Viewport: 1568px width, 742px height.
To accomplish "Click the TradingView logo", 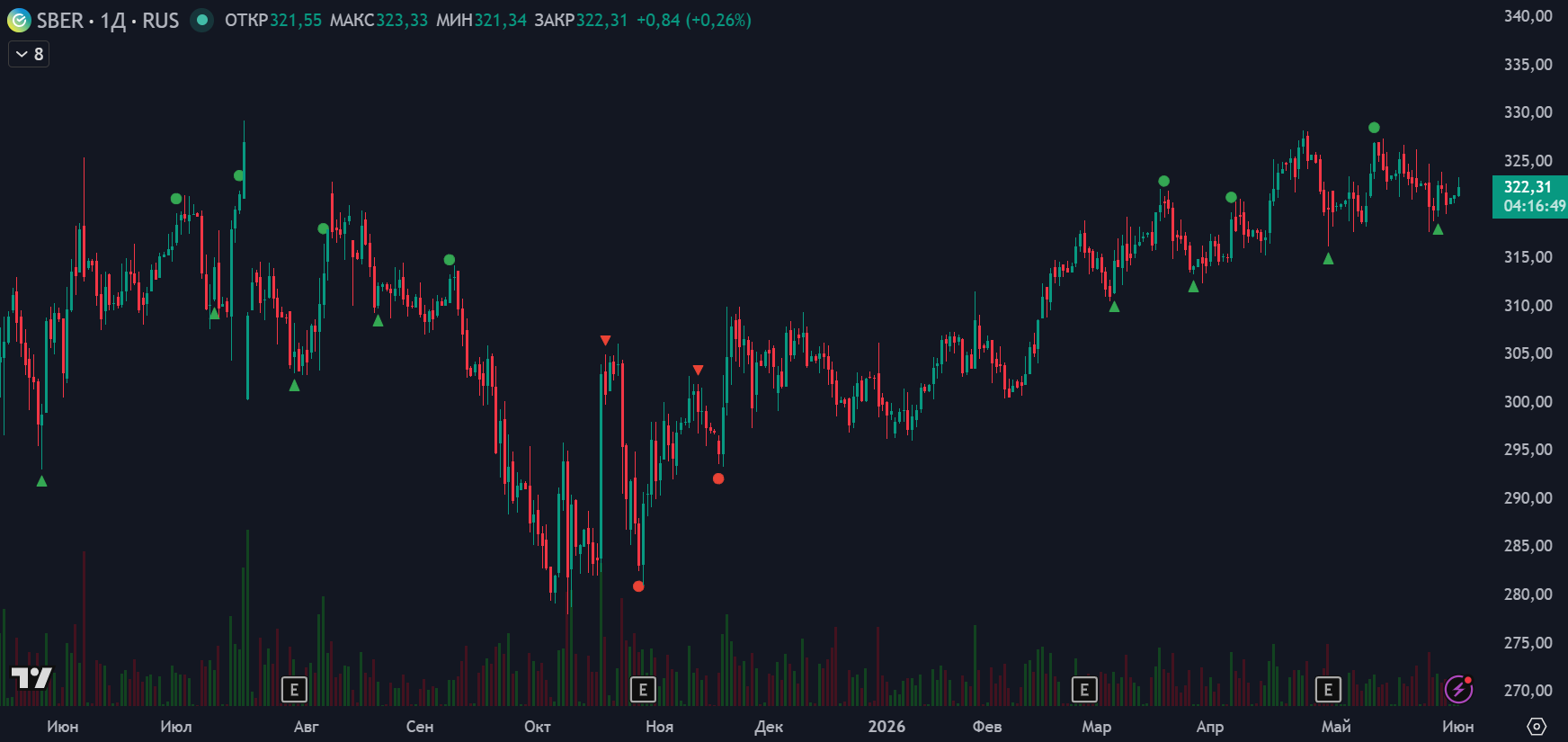I will (31, 677).
